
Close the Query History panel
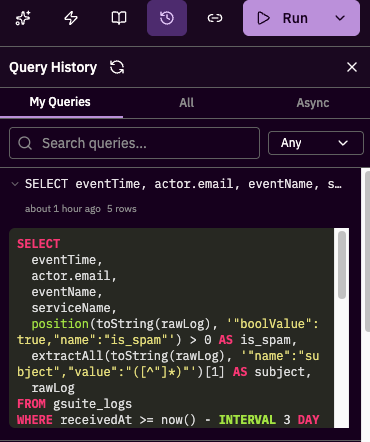[x=352, y=67]
